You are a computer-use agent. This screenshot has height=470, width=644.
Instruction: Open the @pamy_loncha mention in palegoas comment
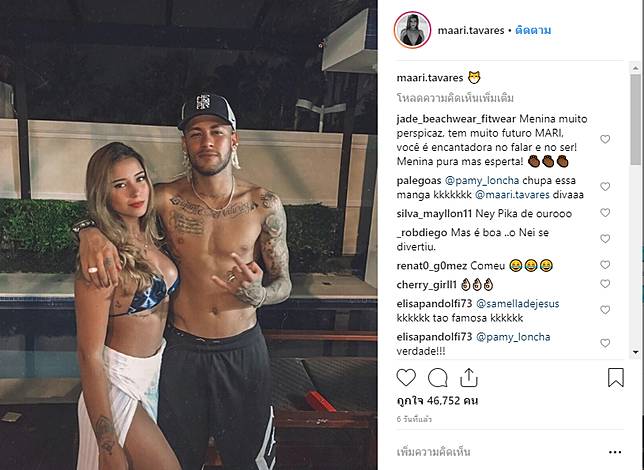pyautogui.click(x=482, y=181)
